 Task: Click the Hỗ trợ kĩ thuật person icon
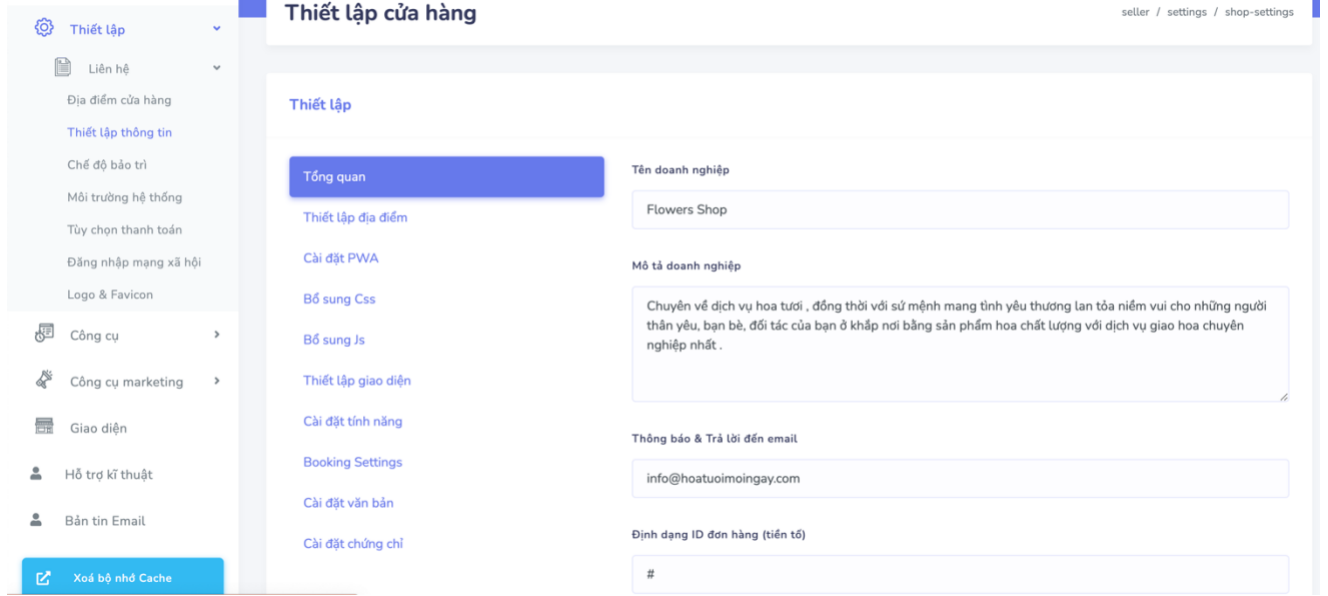[x=37, y=474]
